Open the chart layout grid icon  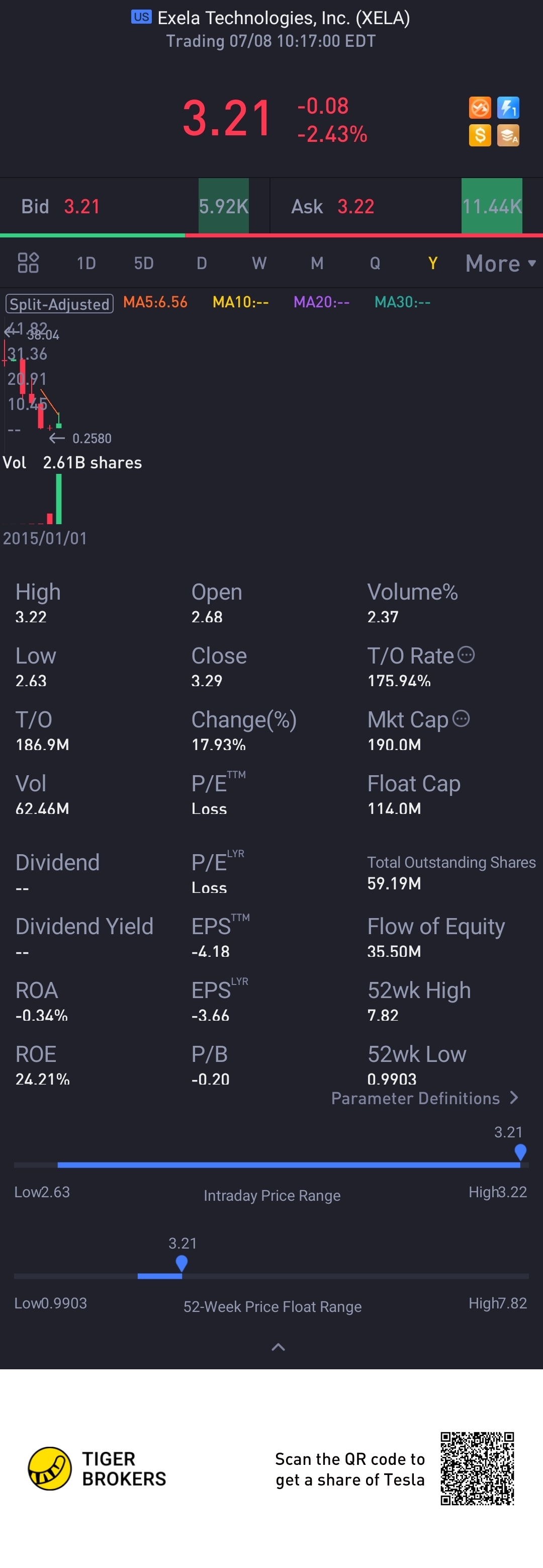point(28,263)
